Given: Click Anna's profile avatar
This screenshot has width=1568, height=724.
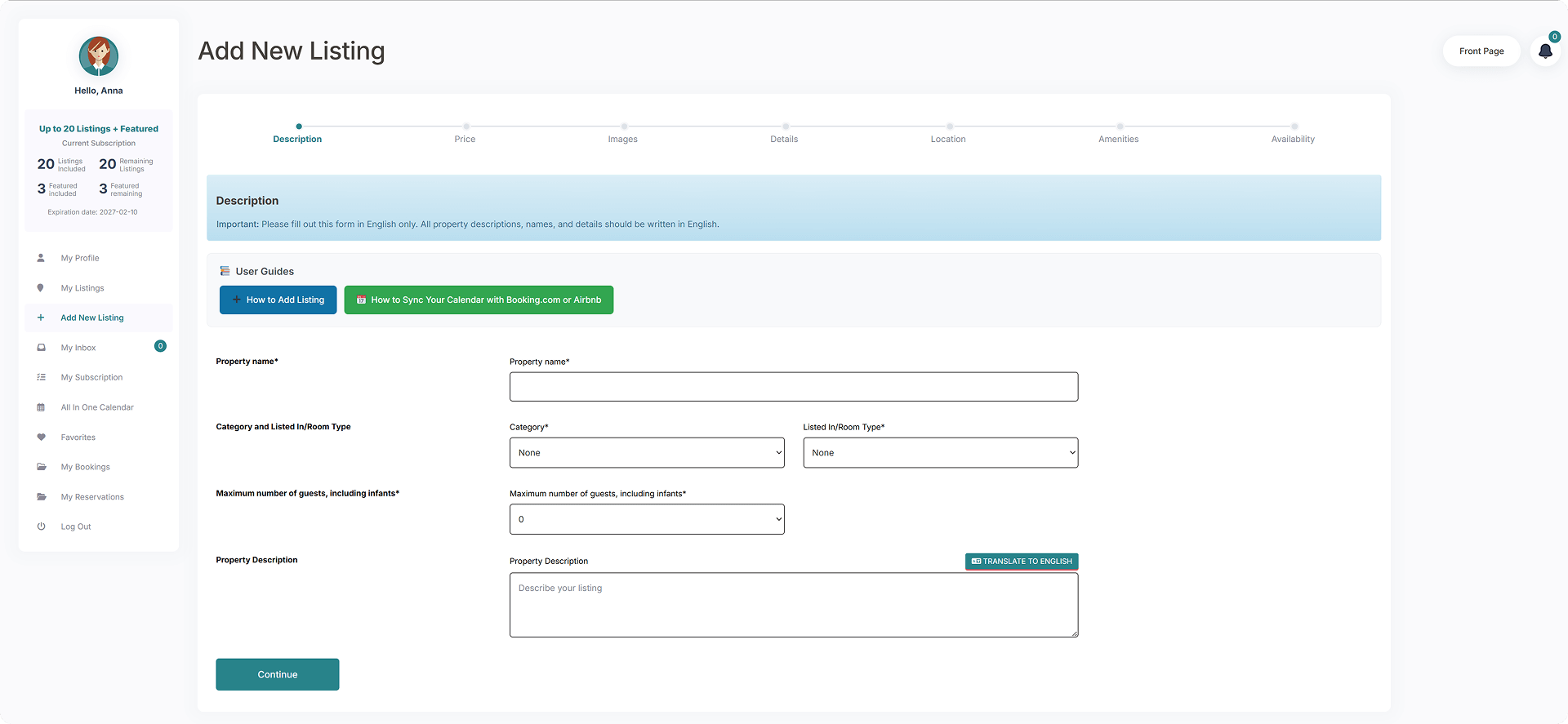Looking at the screenshot, I should (99, 56).
